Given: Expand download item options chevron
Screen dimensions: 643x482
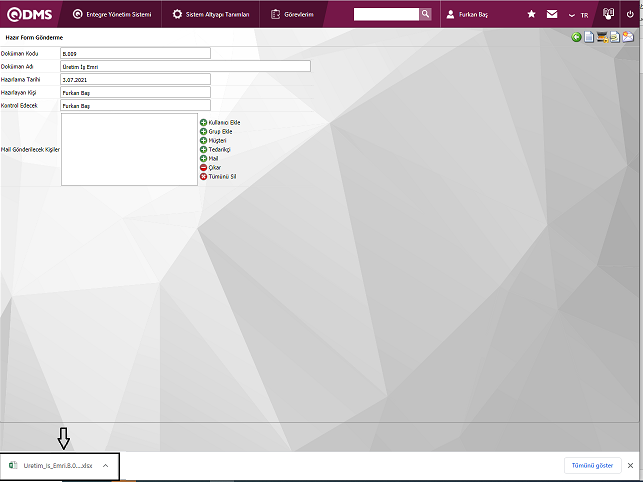Looking at the screenshot, I should (105, 466).
